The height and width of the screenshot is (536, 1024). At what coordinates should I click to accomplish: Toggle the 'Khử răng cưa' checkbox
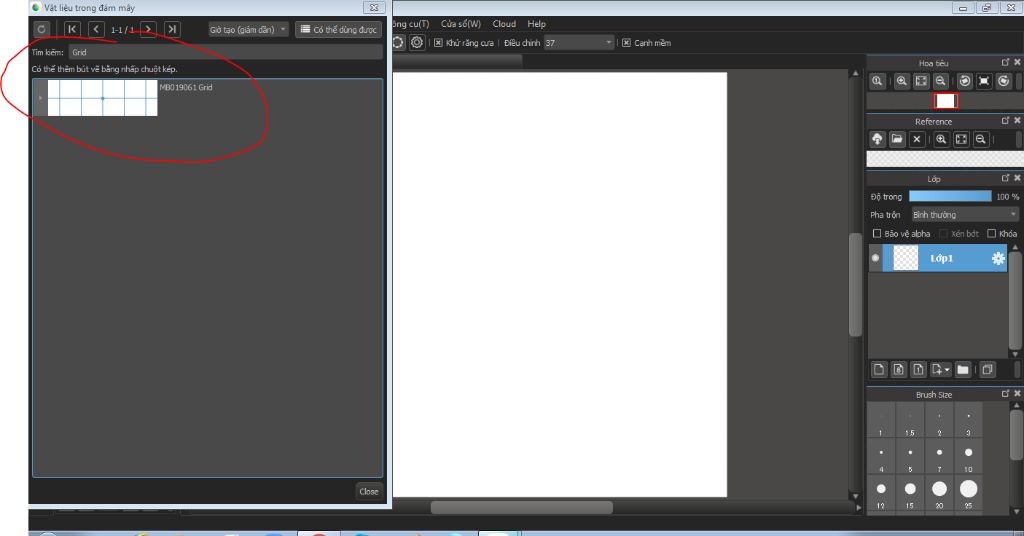point(438,43)
